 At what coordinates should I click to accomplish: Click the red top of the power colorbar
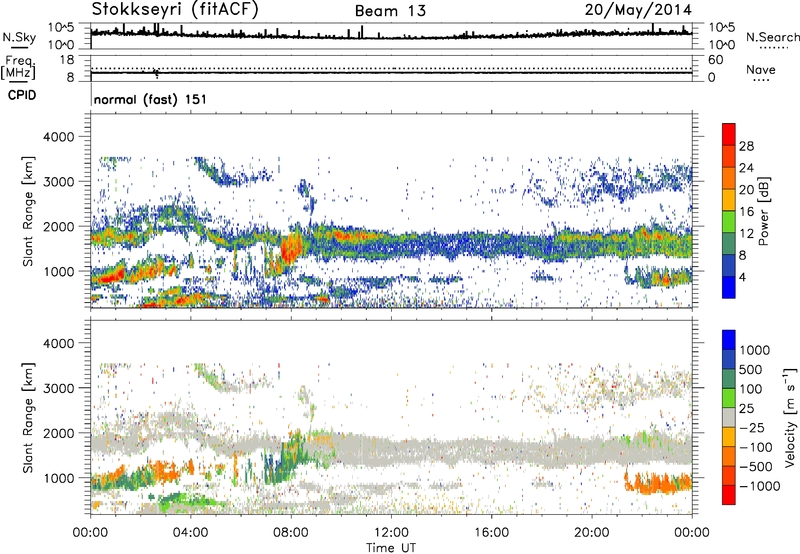pyautogui.click(x=729, y=134)
